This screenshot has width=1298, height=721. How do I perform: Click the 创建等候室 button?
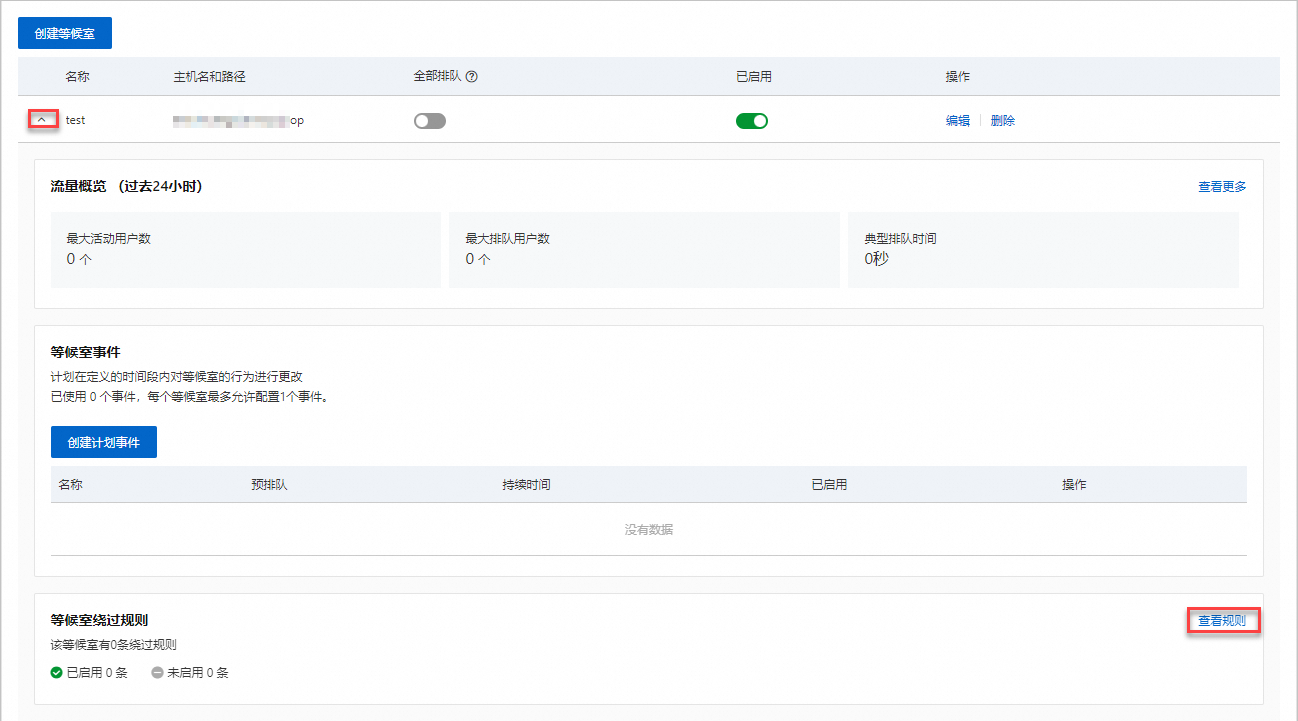point(65,33)
